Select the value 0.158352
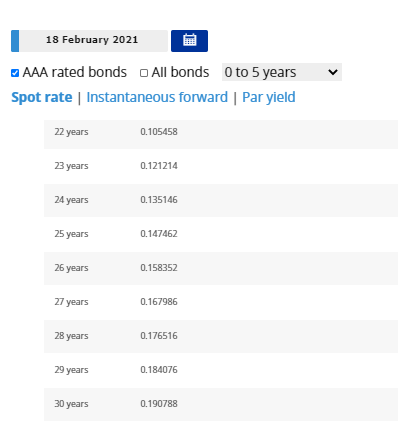The width and height of the screenshot is (398, 448). (x=159, y=268)
